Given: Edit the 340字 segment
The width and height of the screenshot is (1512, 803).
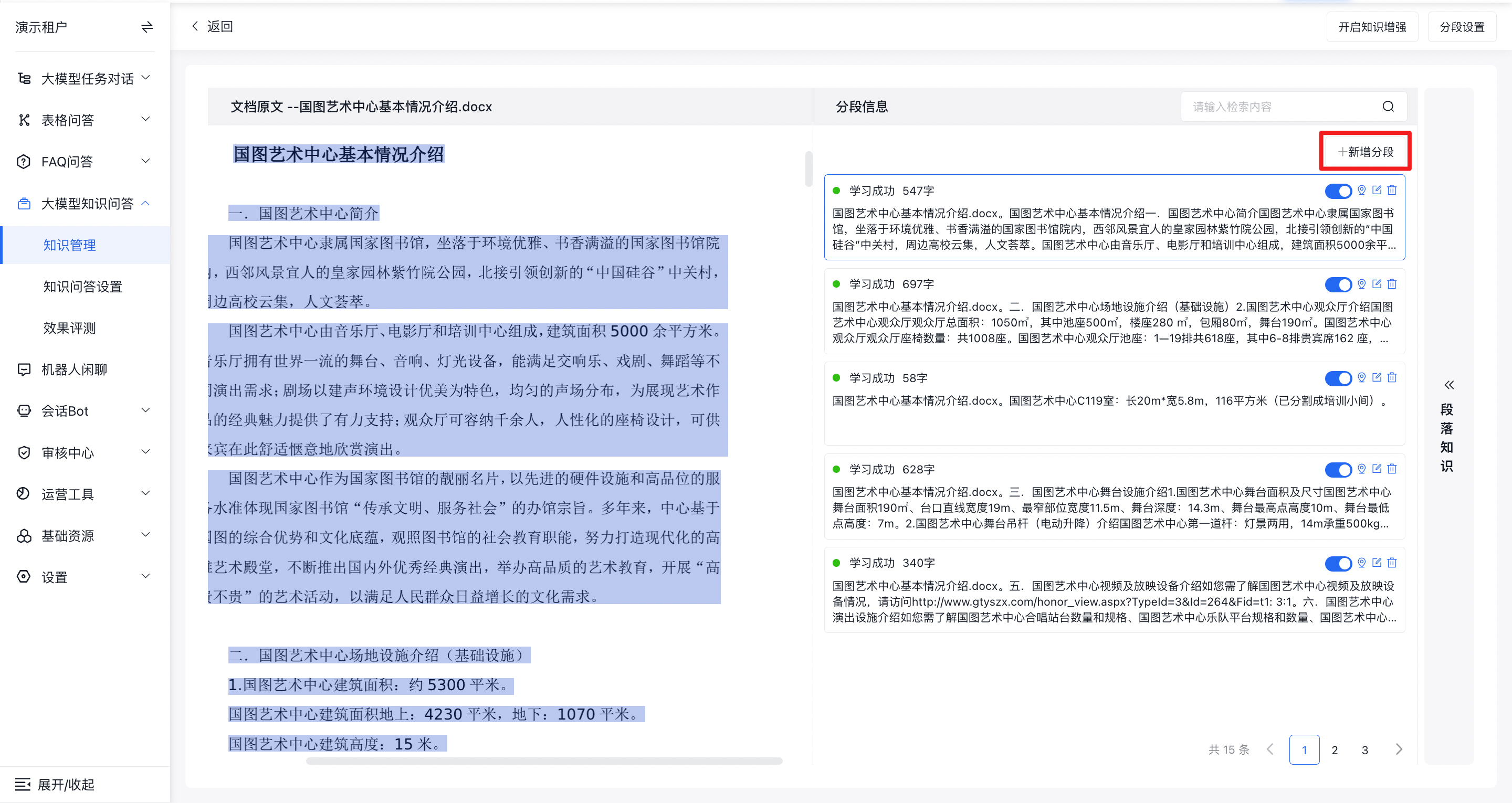Looking at the screenshot, I should [x=1377, y=563].
